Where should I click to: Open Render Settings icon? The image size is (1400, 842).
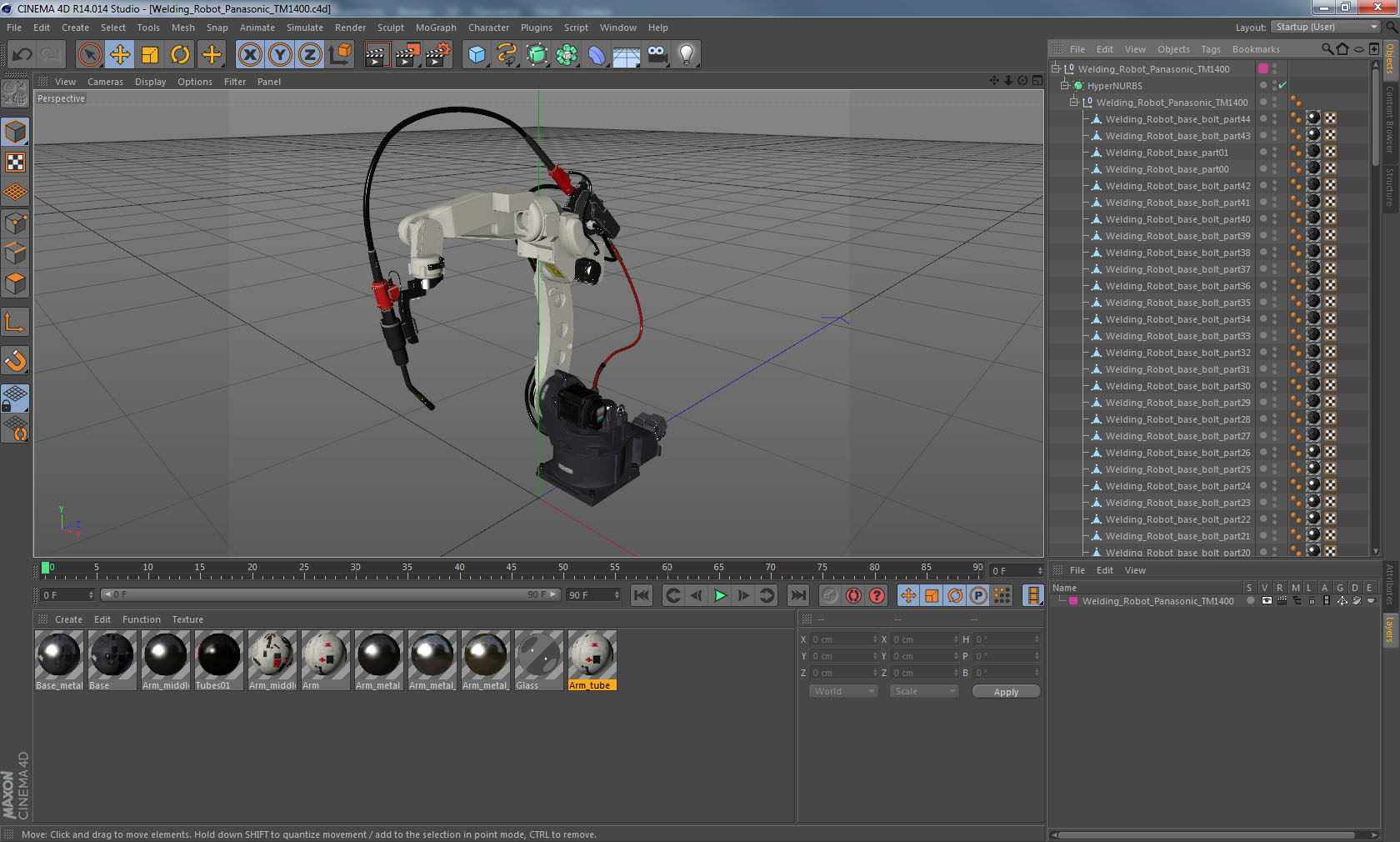click(438, 55)
